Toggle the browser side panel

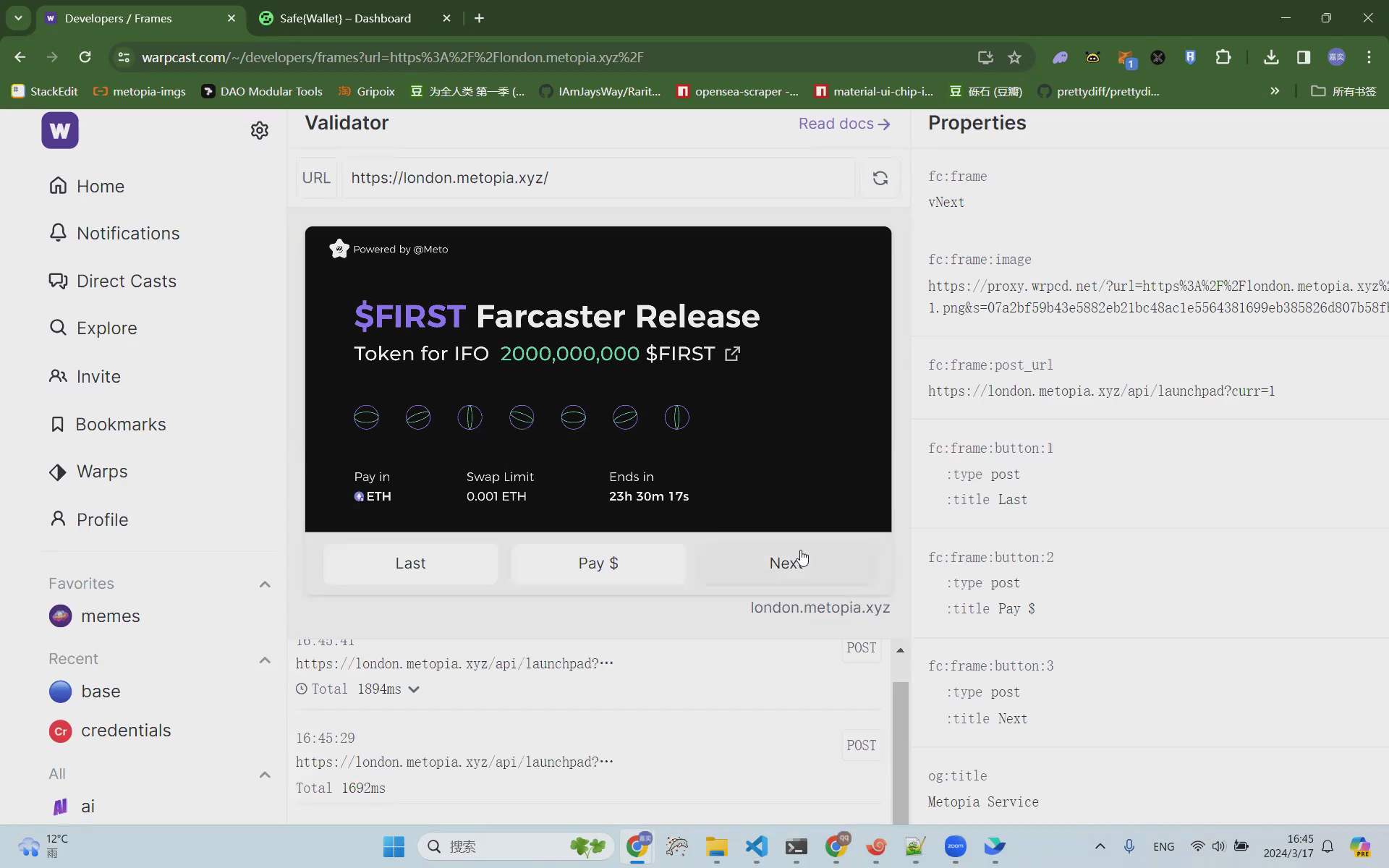pyautogui.click(x=1303, y=57)
